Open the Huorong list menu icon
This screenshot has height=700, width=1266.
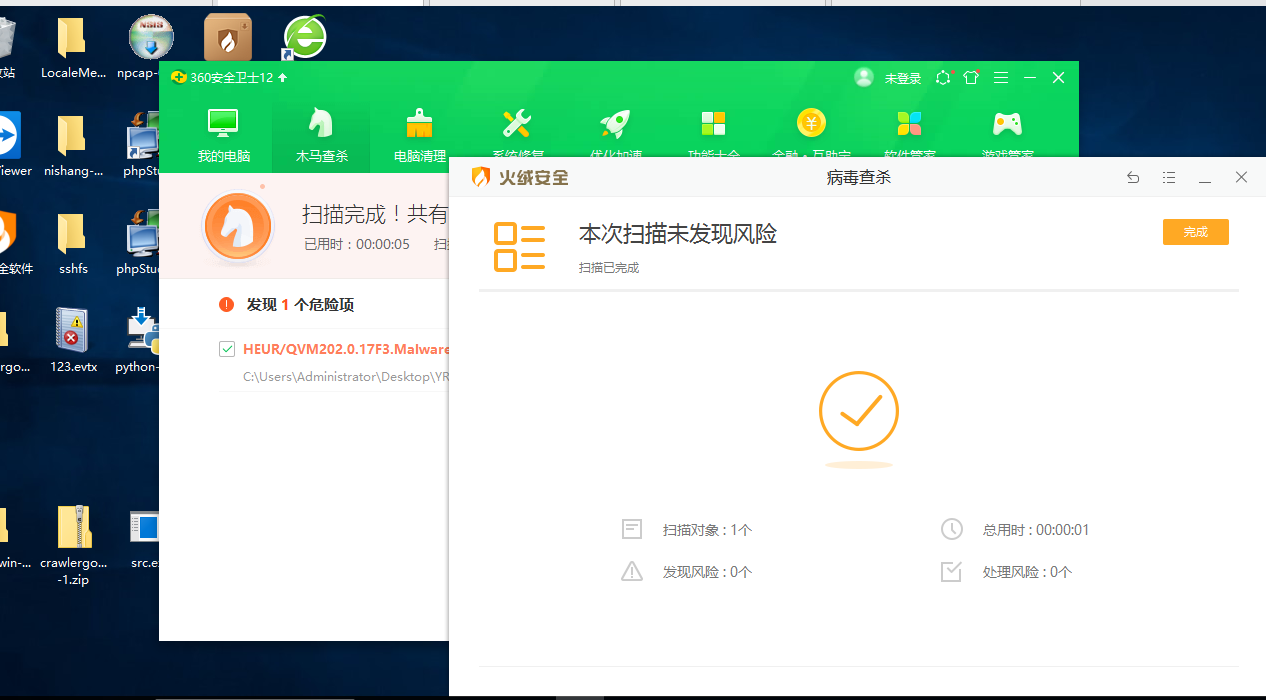1169,177
